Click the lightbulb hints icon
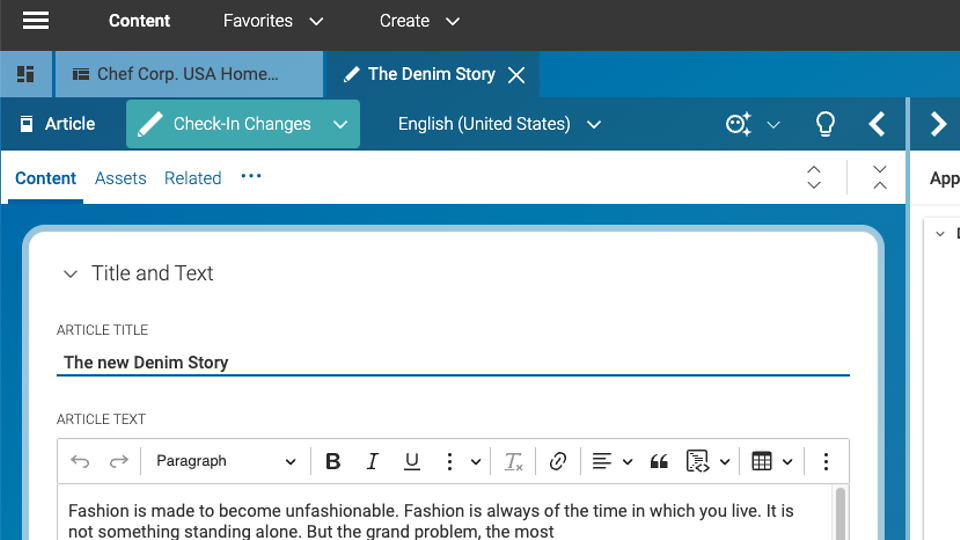This screenshot has width=960, height=540. 825,124
